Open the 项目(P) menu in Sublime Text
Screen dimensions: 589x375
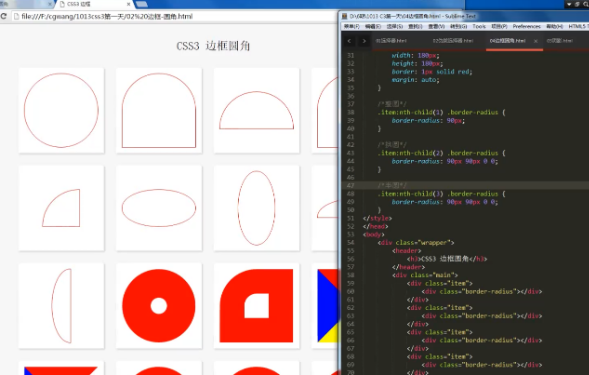(499, 26)
